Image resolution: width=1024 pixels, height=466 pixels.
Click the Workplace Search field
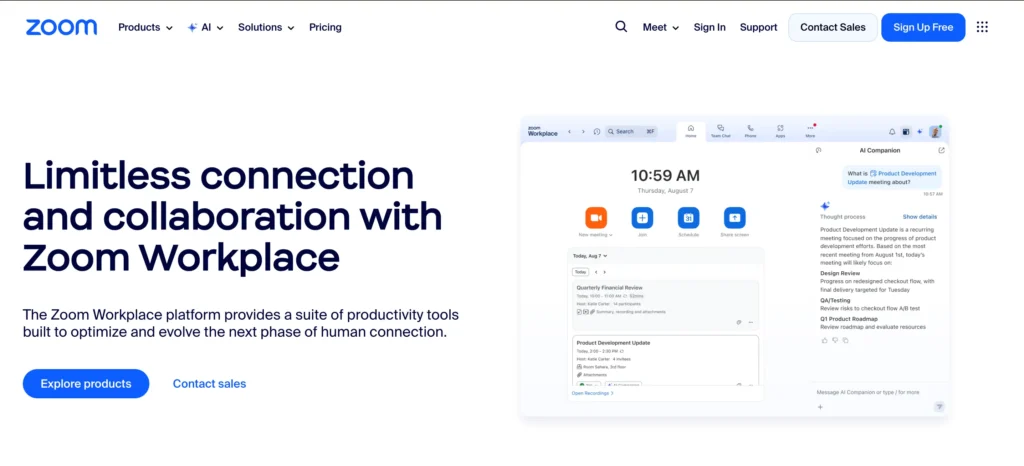630,131
